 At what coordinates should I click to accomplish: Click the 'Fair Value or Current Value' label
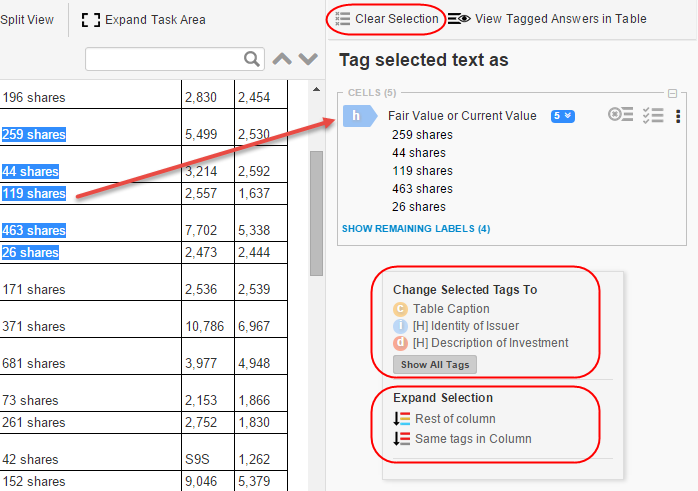462,116
